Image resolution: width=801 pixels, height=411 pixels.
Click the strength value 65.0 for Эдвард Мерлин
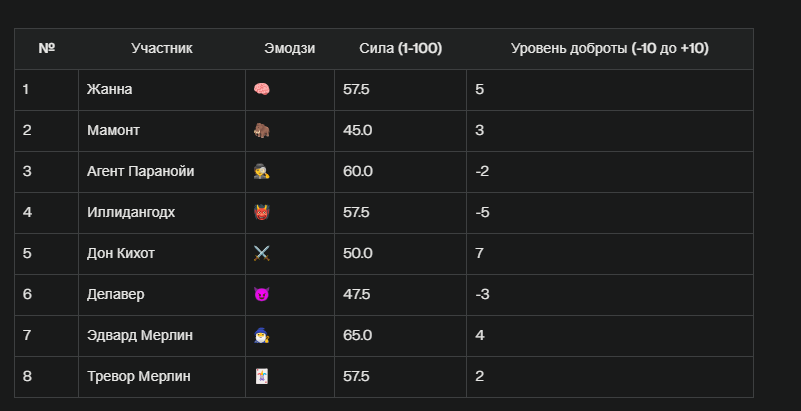[x=358, y=335]
